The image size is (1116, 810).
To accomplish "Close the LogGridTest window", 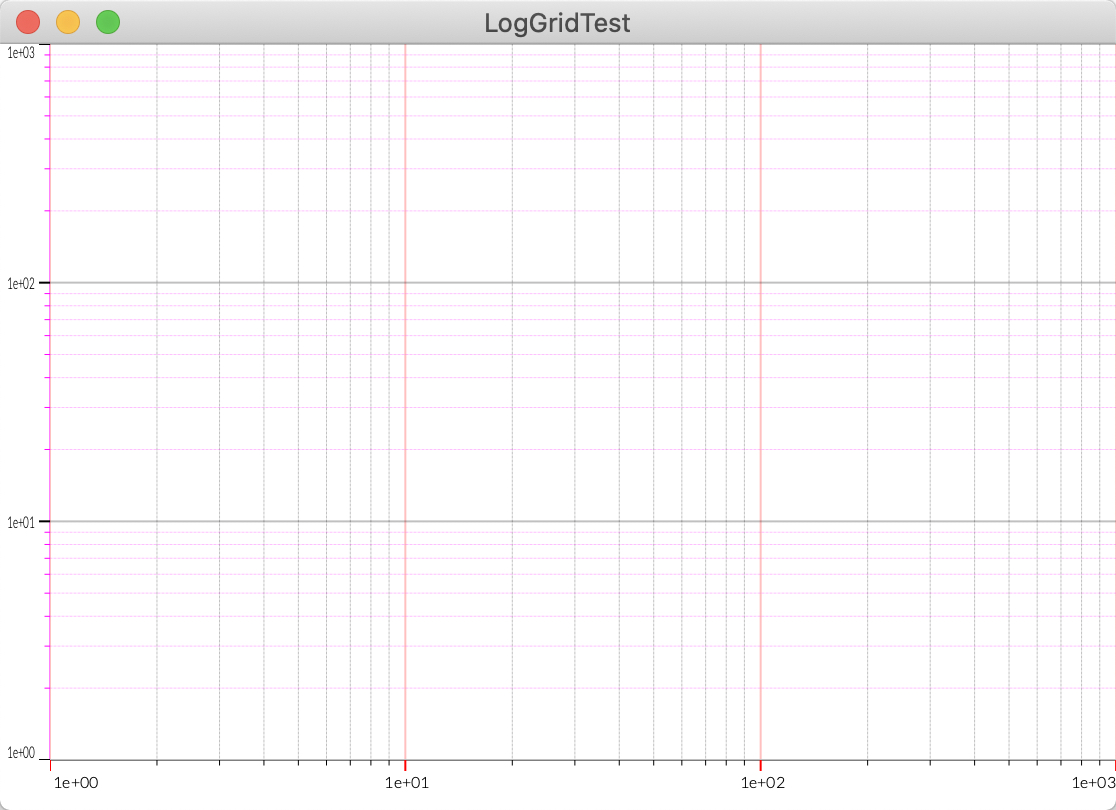I will click(28, 22).
